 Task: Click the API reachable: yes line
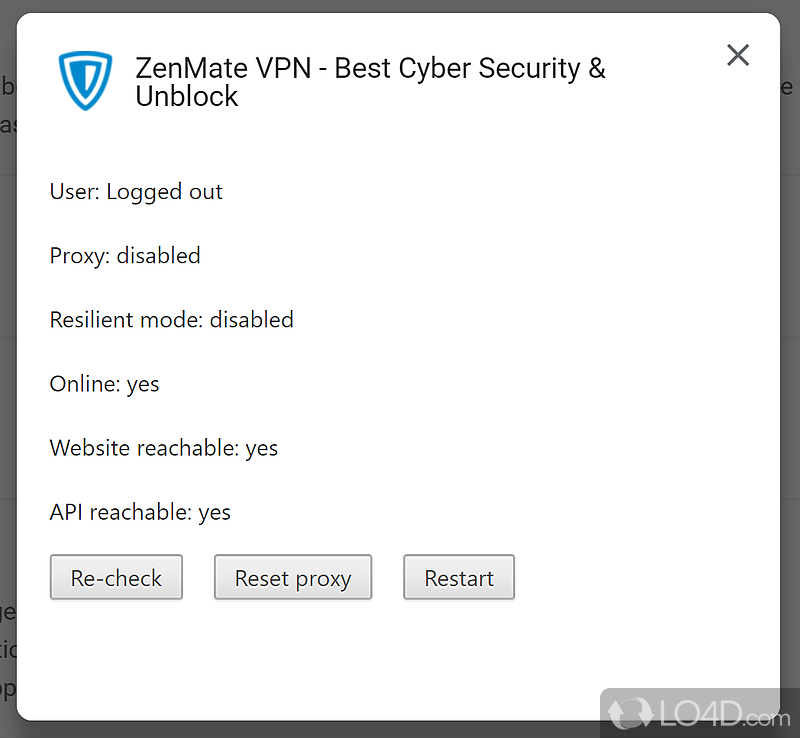point(140,512)
